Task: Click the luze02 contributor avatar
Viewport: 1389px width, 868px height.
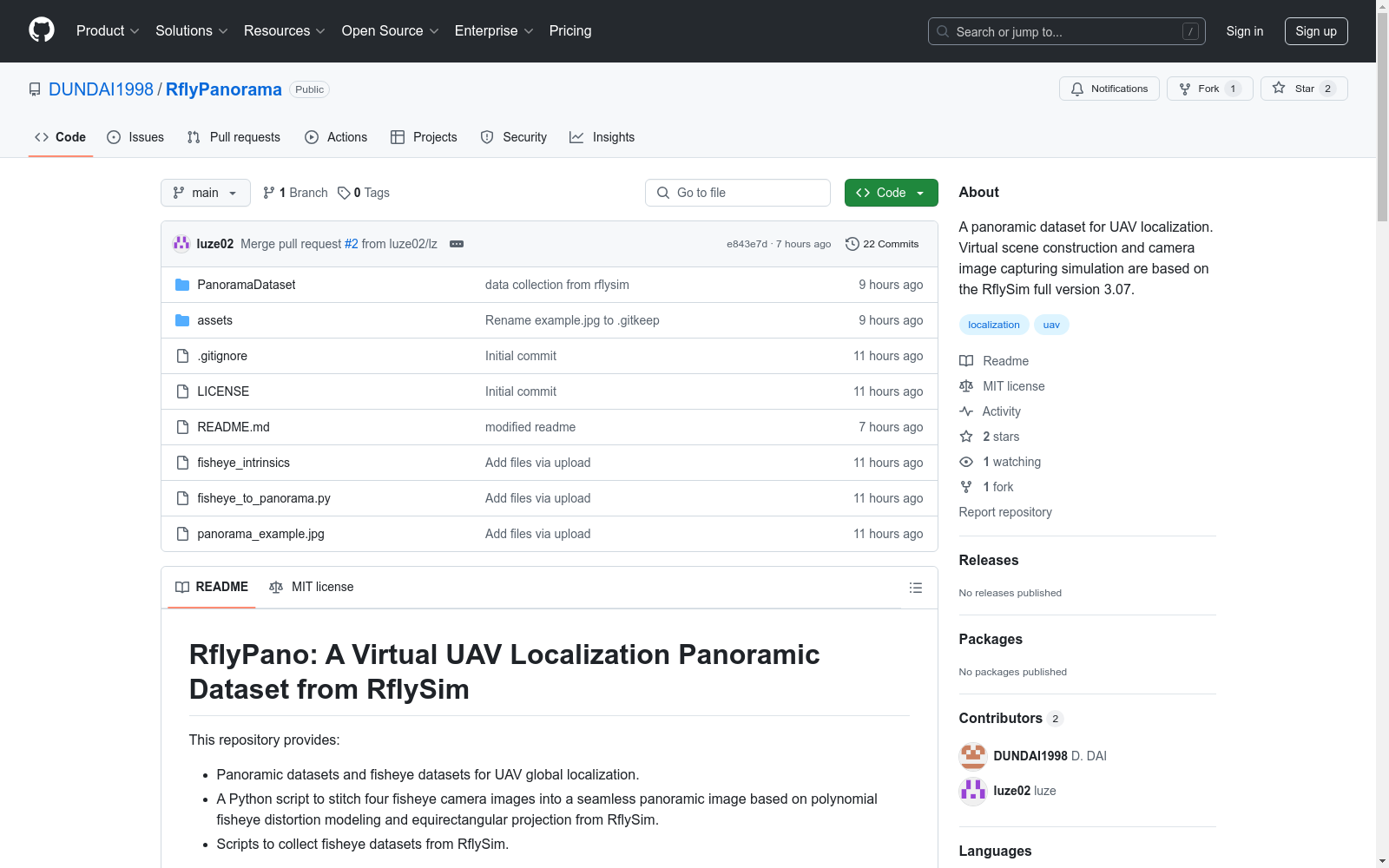Action: (973, 791)
